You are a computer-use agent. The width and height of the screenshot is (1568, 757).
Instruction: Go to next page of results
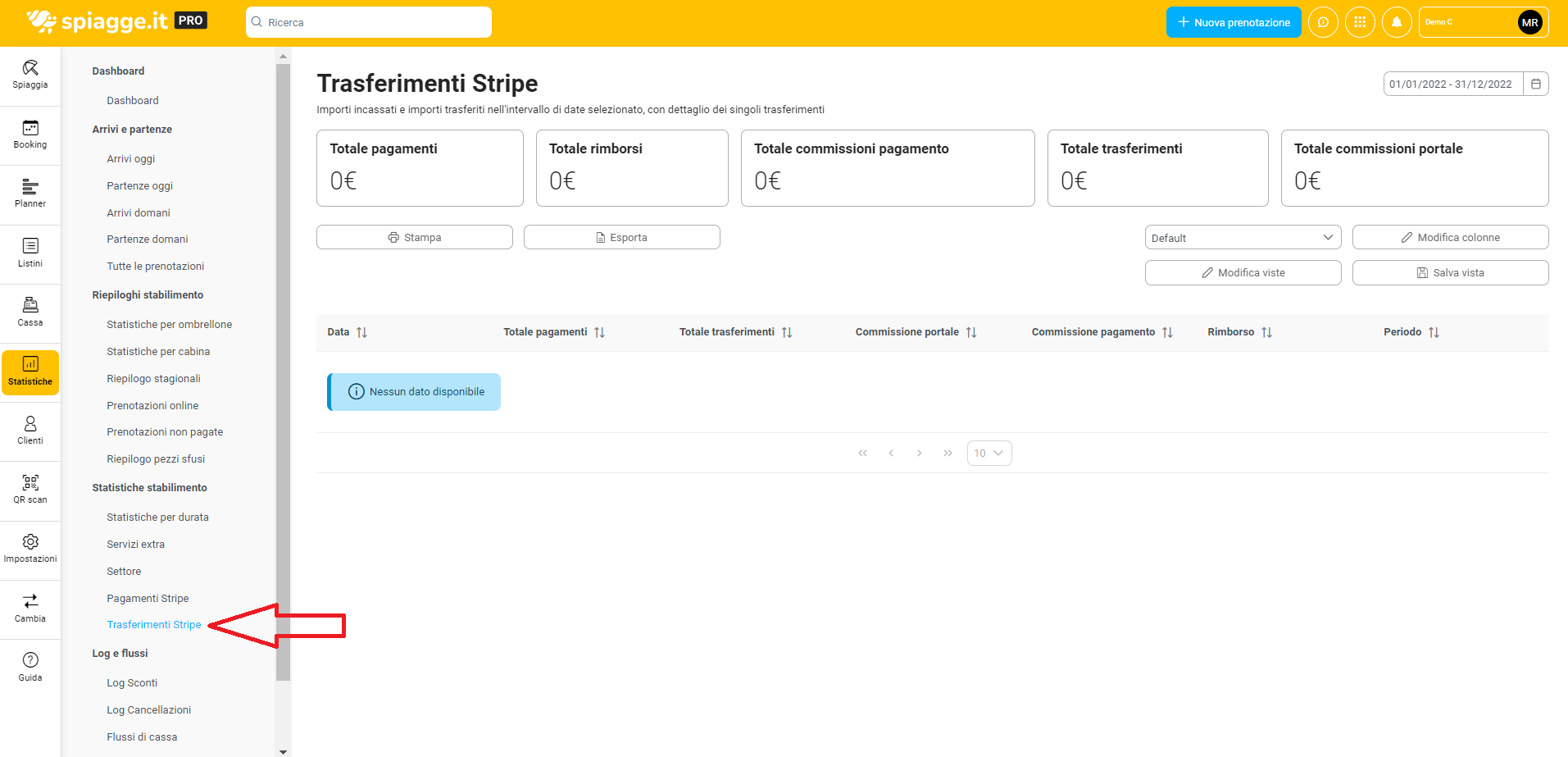tap(920, 453)
